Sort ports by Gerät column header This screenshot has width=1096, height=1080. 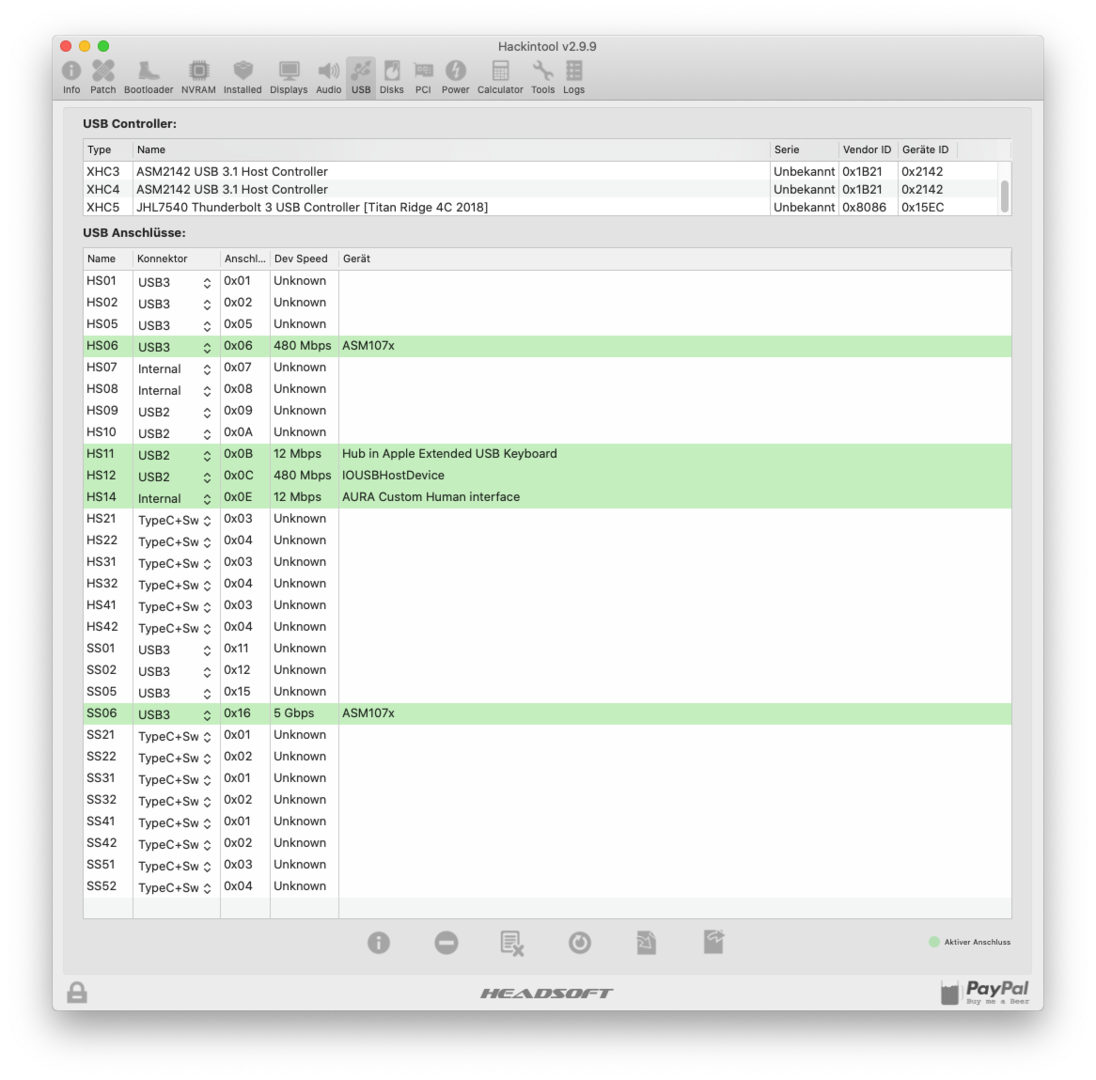[x=675, y=259]
